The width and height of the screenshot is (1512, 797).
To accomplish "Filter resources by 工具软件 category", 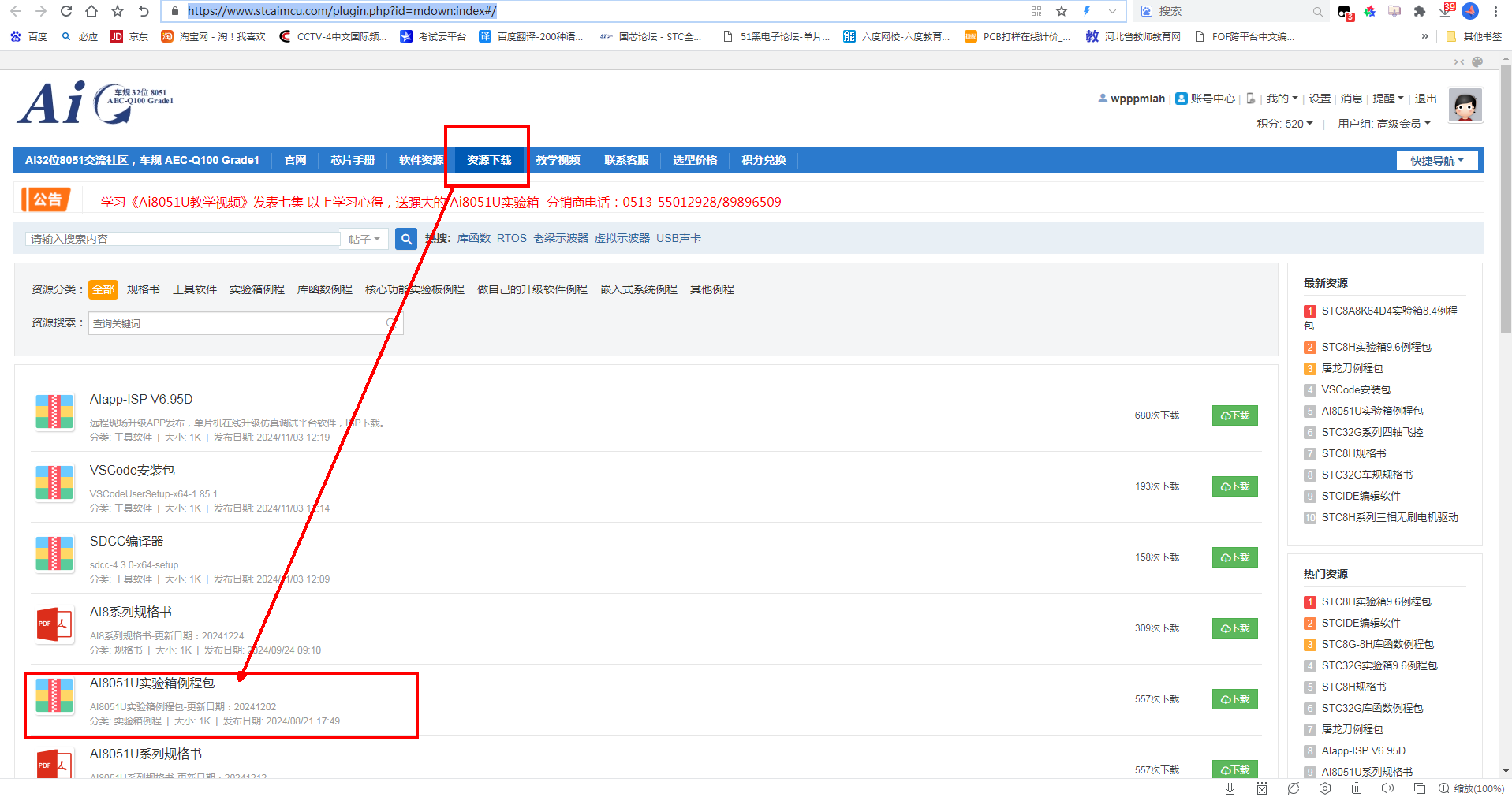I will coord(195,289).
